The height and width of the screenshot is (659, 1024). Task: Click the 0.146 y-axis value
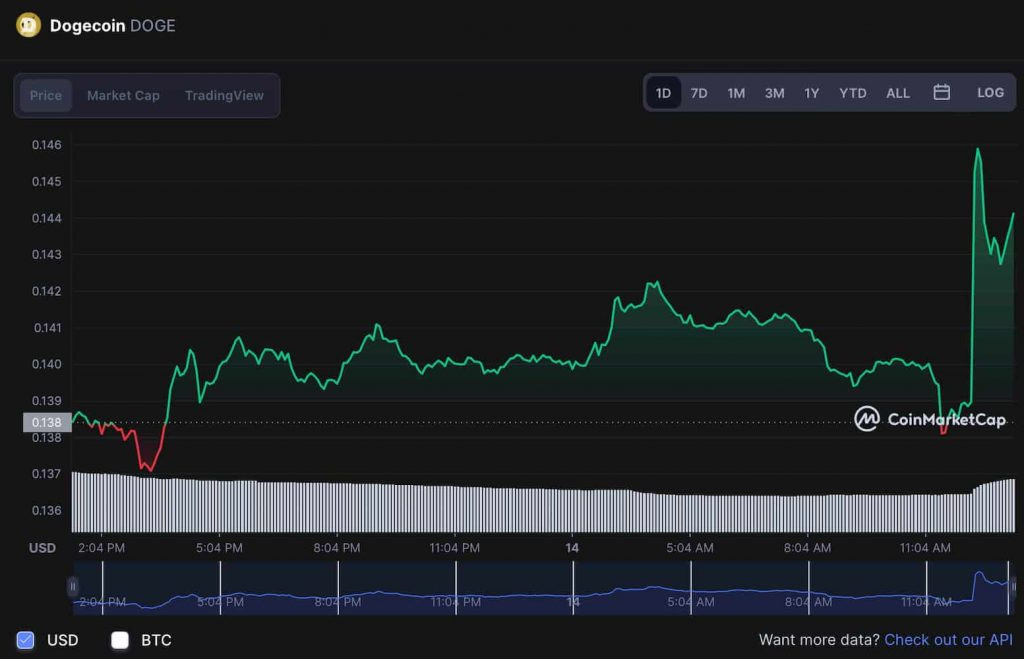47,144
